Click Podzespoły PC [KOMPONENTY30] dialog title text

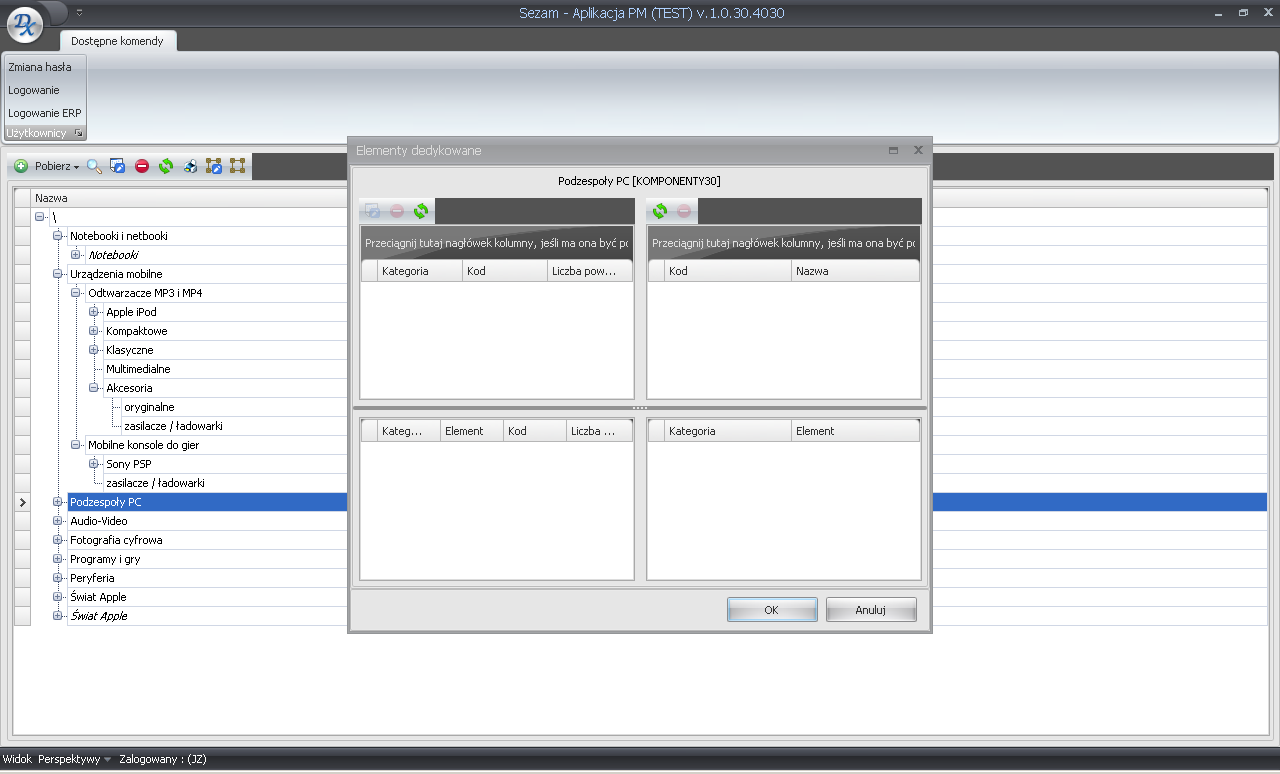pos(639,181)
